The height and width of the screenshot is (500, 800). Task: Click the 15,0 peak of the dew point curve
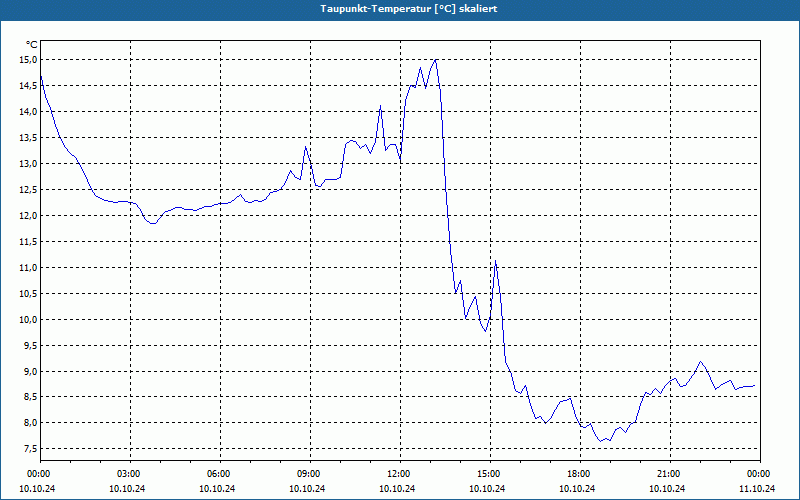[x=435, y=60]
